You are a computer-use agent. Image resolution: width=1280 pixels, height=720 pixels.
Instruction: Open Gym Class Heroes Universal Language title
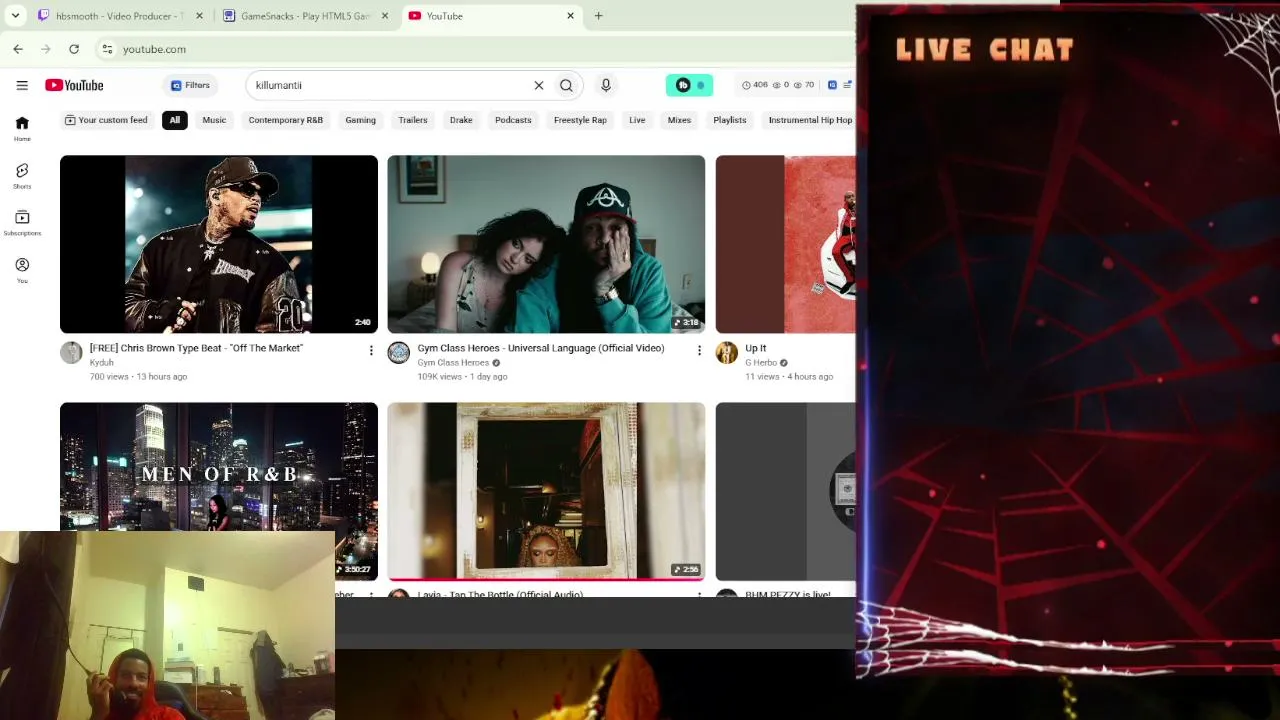[x=541, y=348]
